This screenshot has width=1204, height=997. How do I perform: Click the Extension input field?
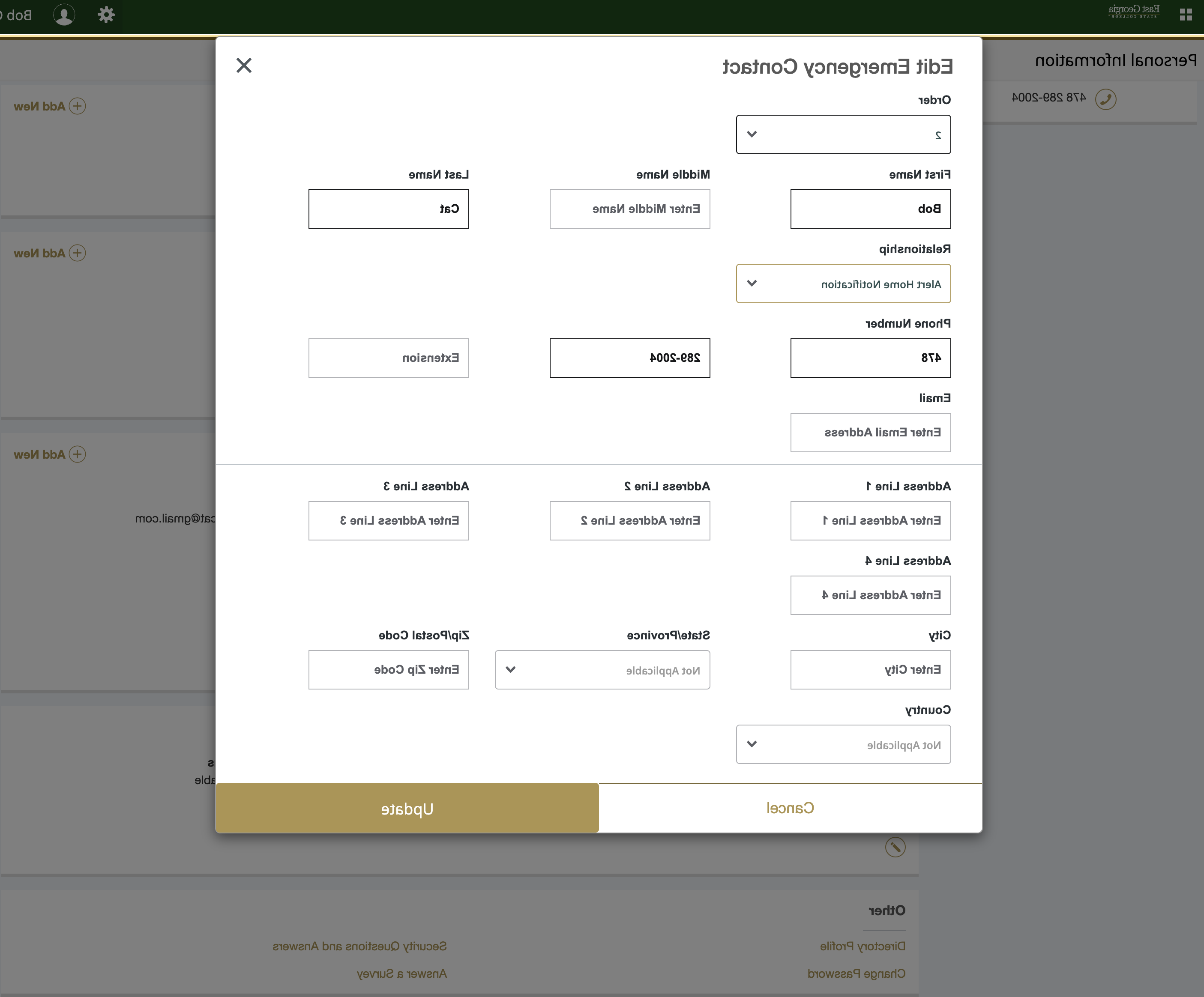[x=389, y=358]
